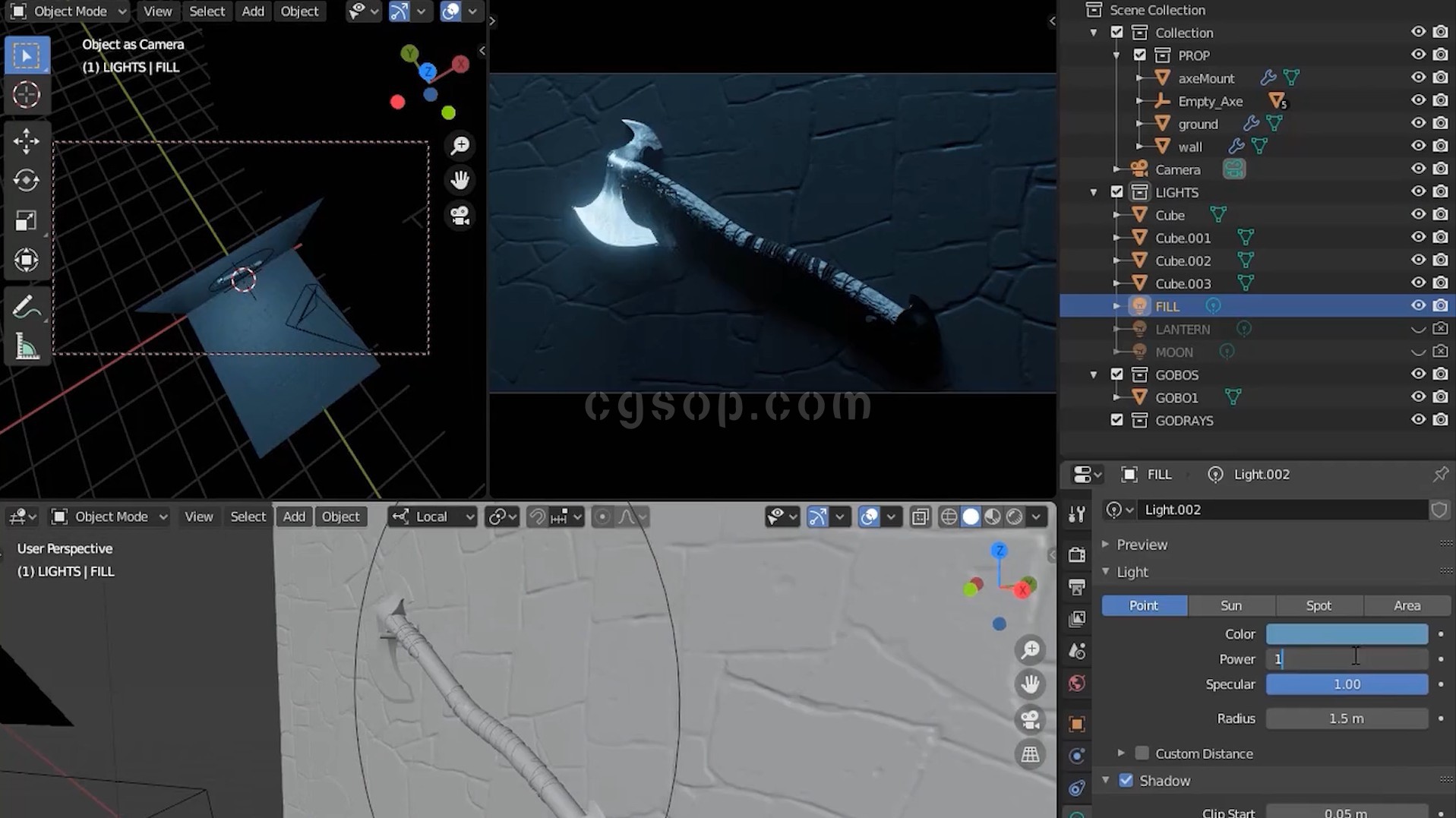The image size is (1456, 818).
Task: Open Physics properties tab
Action: coord(1077,756)
